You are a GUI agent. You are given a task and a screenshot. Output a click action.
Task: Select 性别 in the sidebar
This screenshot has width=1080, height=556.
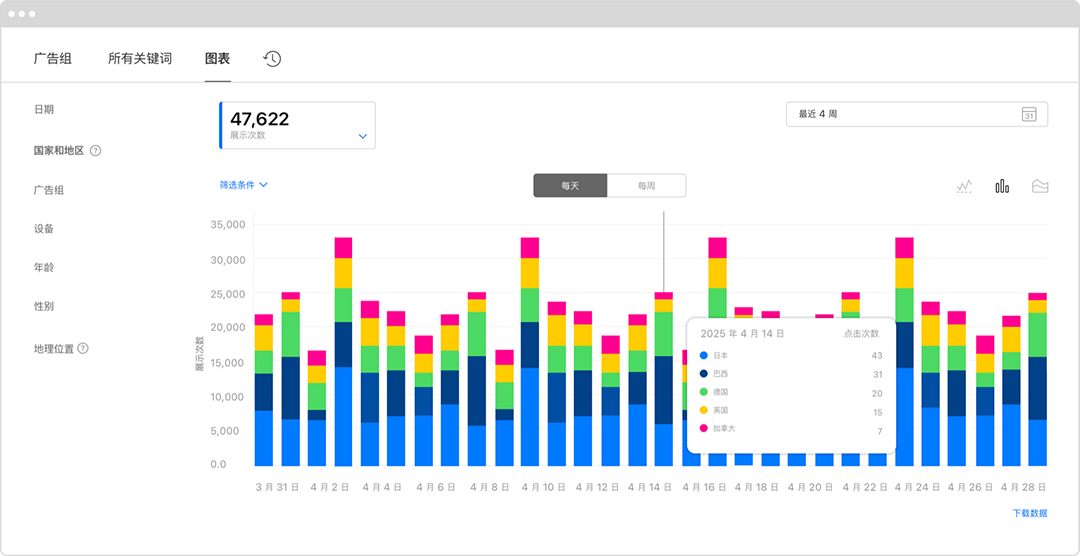43,306
